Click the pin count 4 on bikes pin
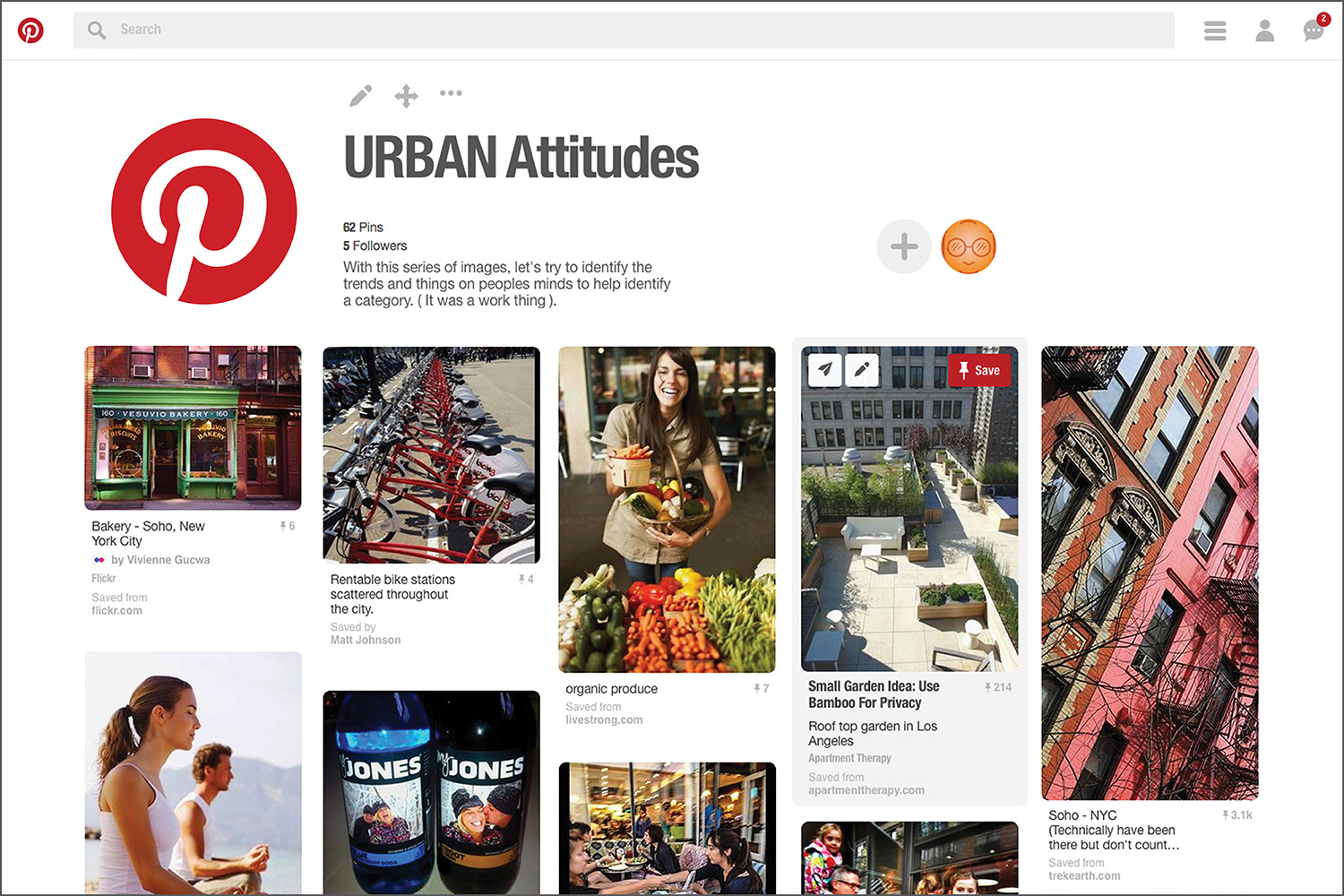The width and height of the screenshot is (1344, 896). pos(526,580)
